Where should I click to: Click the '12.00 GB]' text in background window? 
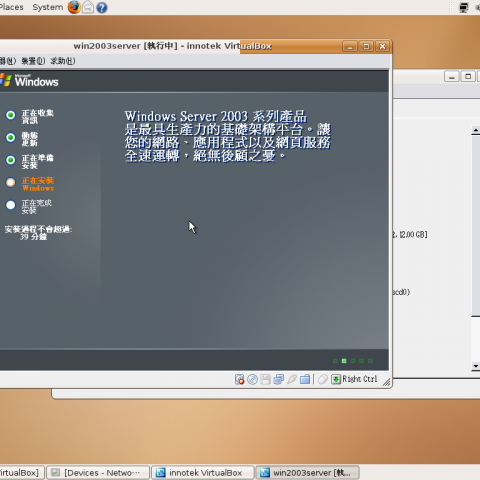(x=413, y=235)
